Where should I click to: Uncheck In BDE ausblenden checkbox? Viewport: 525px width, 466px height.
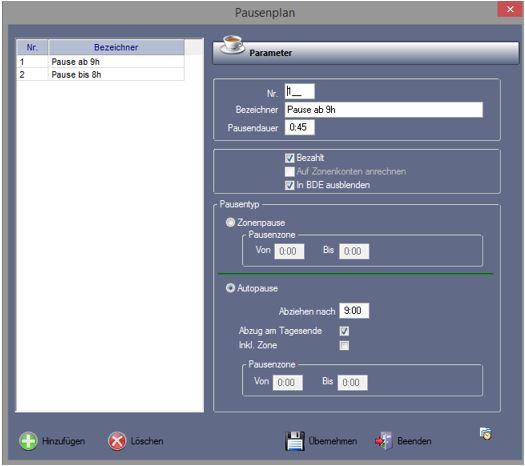pyautogui.click(x=290, y=185)
